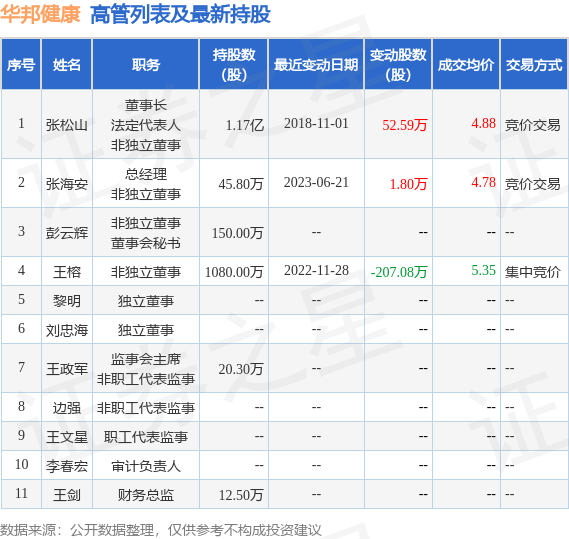
Task: Click the name 刘忠海
Action: [x=67, y=330]
